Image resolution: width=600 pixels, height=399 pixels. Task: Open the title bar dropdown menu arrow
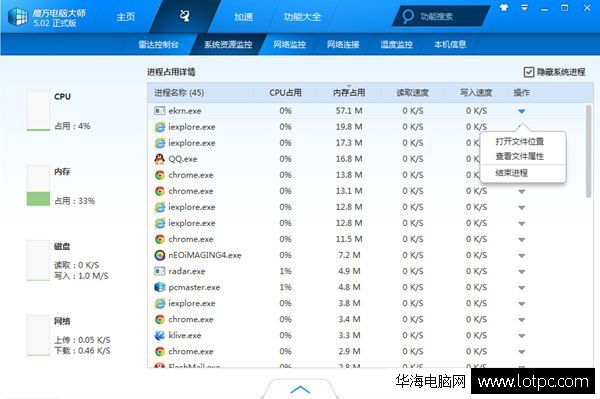coord(525,8)
